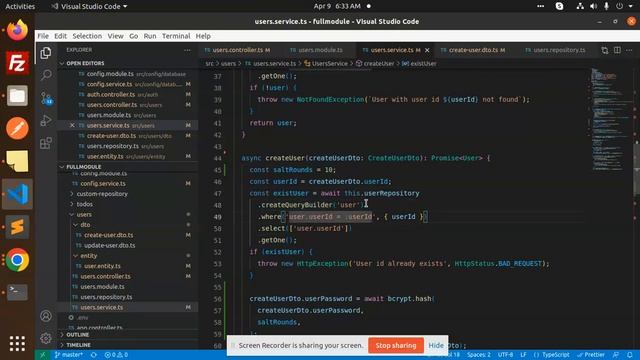Open the File menu
640x360 pixels.
click(43, 36)
